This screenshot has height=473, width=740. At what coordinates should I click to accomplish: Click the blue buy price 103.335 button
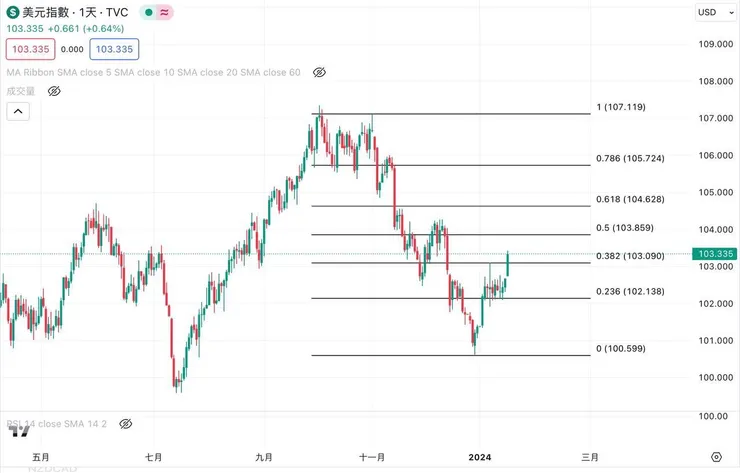tap(114, 48)
